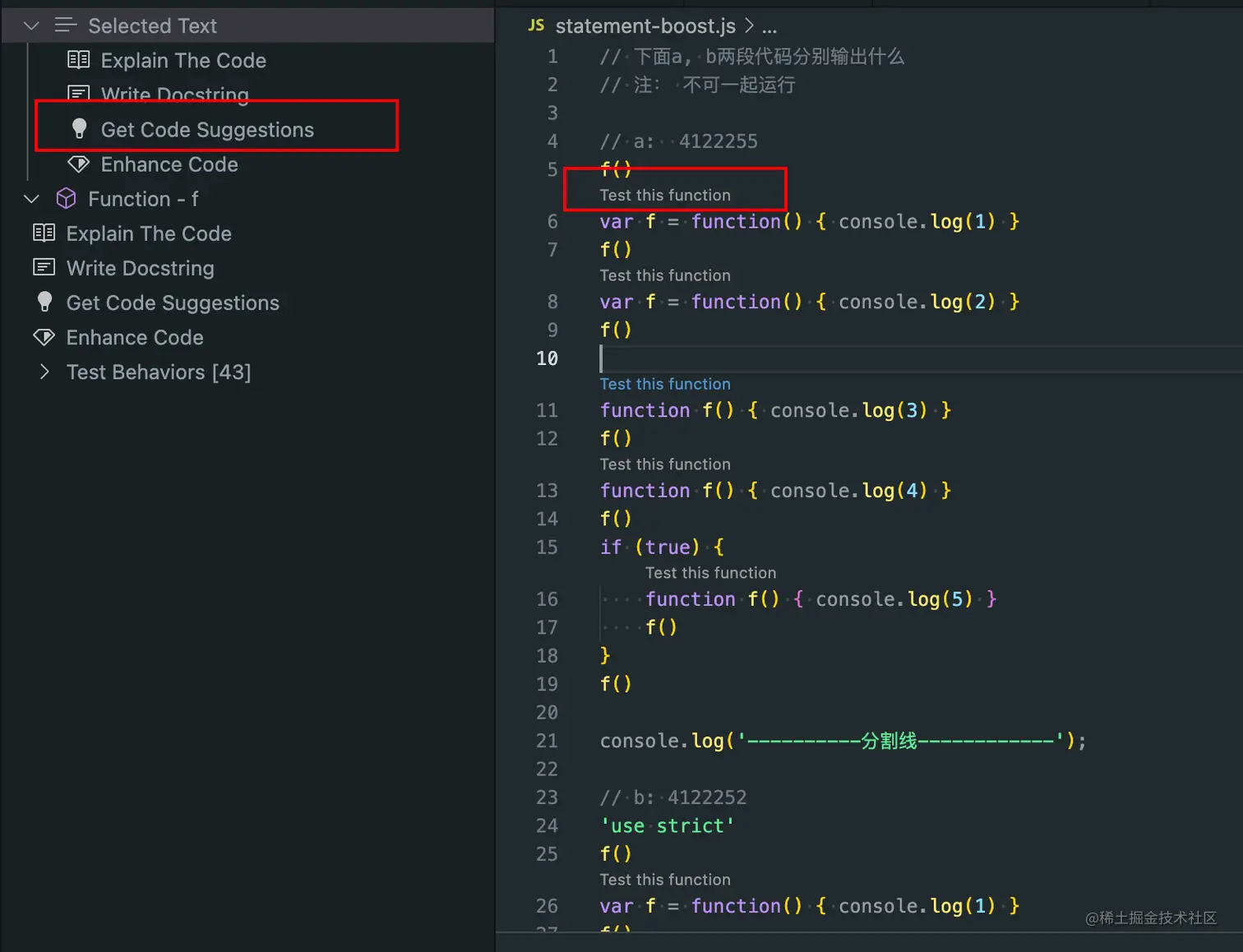This screenshot has height=952, width=1243.
Task: Click lightbulb icon beside Selected Text's Get Code Suggestions
Action: click(79, 129)
